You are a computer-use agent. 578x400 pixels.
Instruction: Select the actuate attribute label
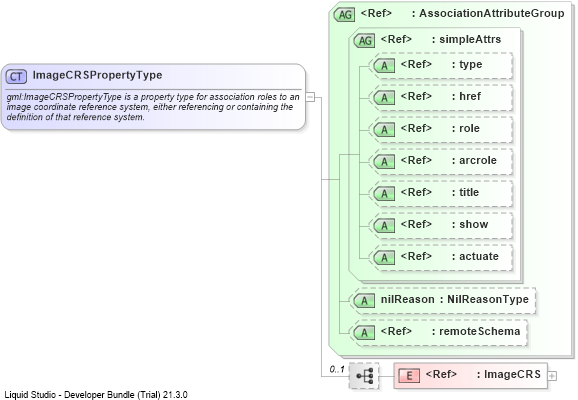coord(479,256)
